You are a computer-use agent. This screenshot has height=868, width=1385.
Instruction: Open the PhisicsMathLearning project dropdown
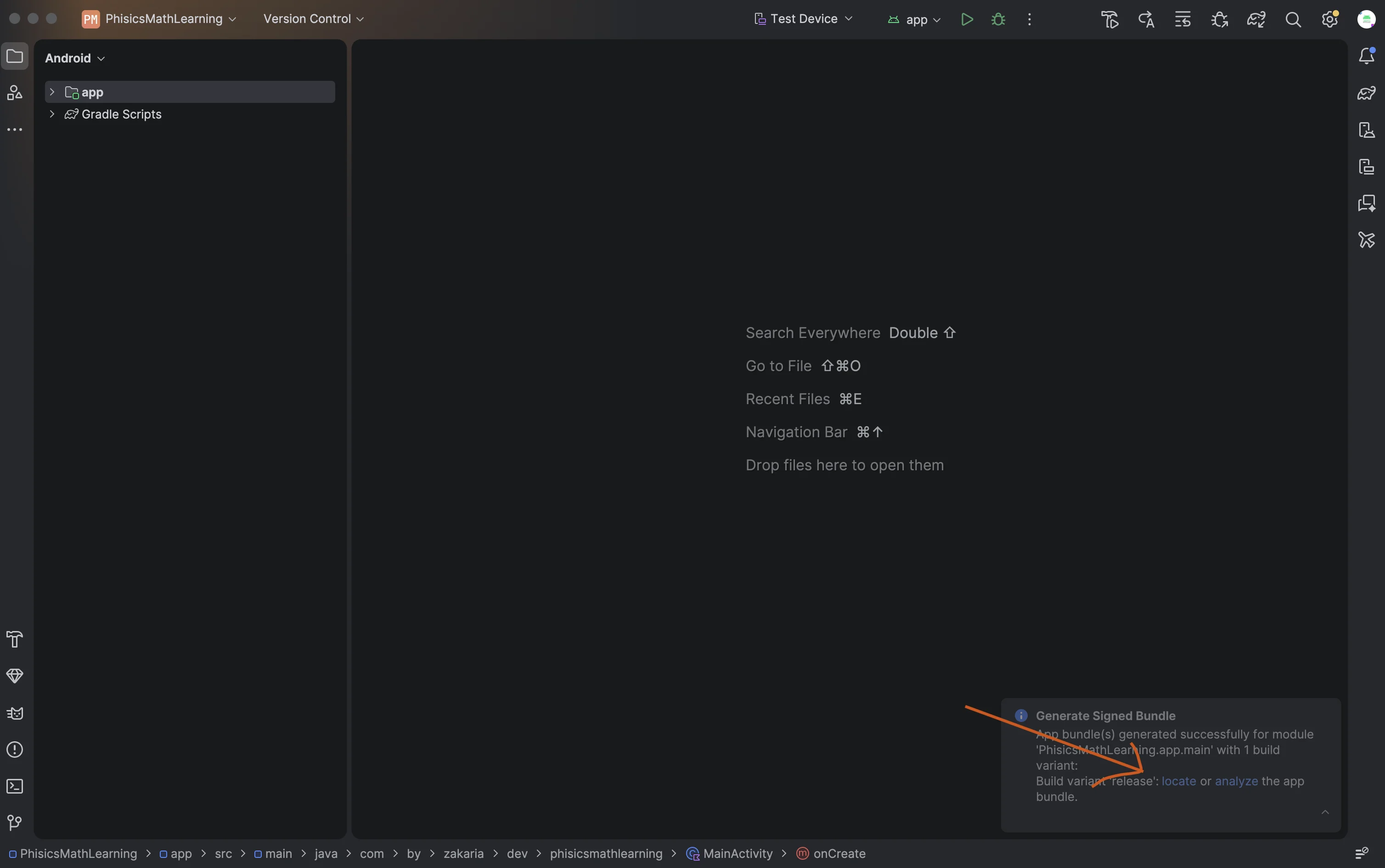(159, 19)
